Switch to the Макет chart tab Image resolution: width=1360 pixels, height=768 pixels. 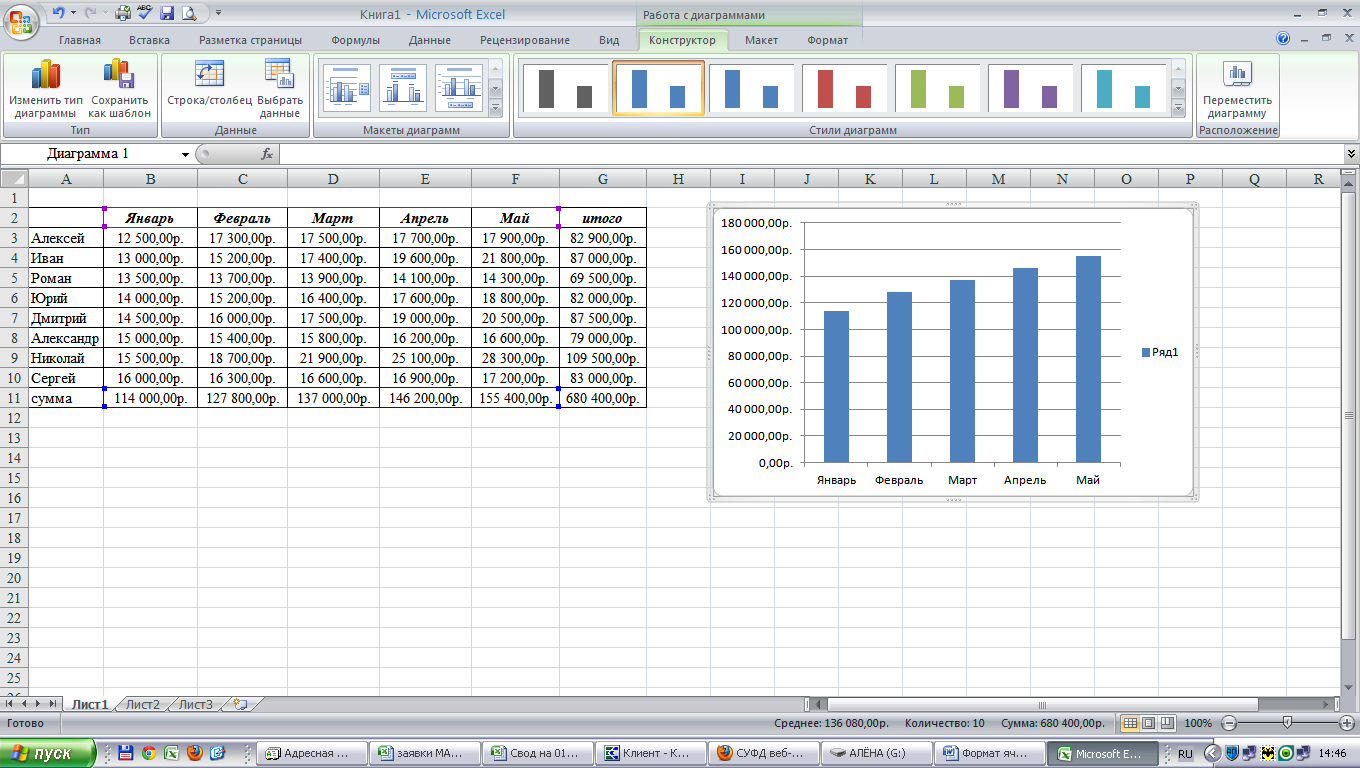pyautogui.click(x=761, y=40)
